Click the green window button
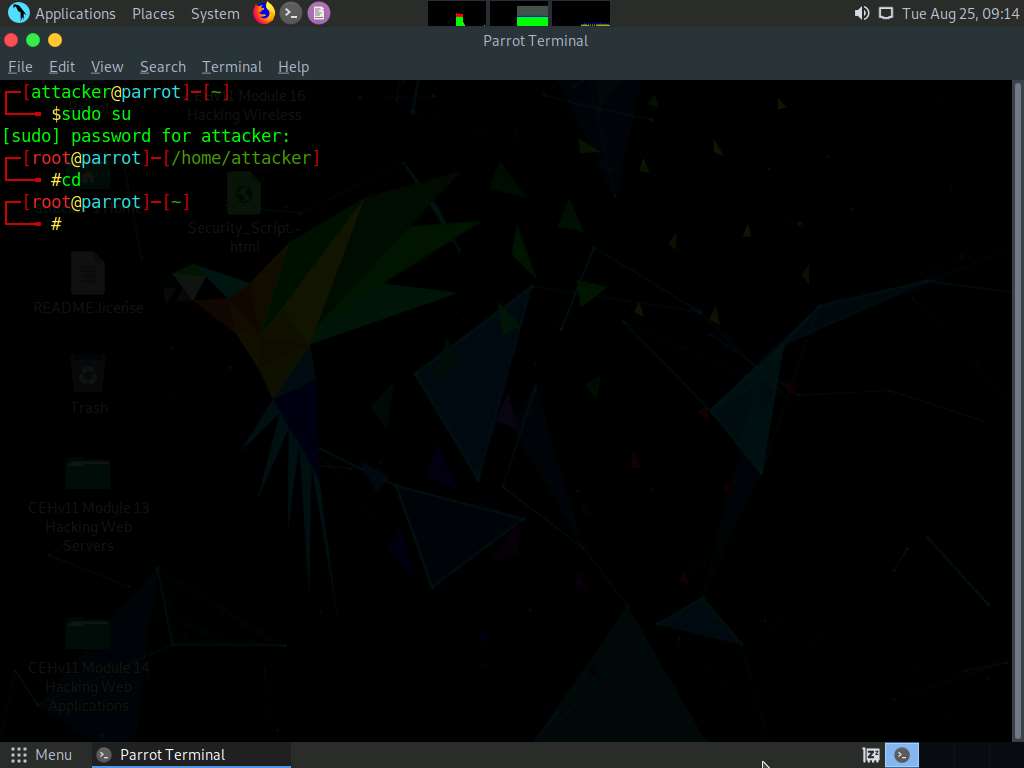The width and height of the screenshot is (1024, 768). coord(33,40)
